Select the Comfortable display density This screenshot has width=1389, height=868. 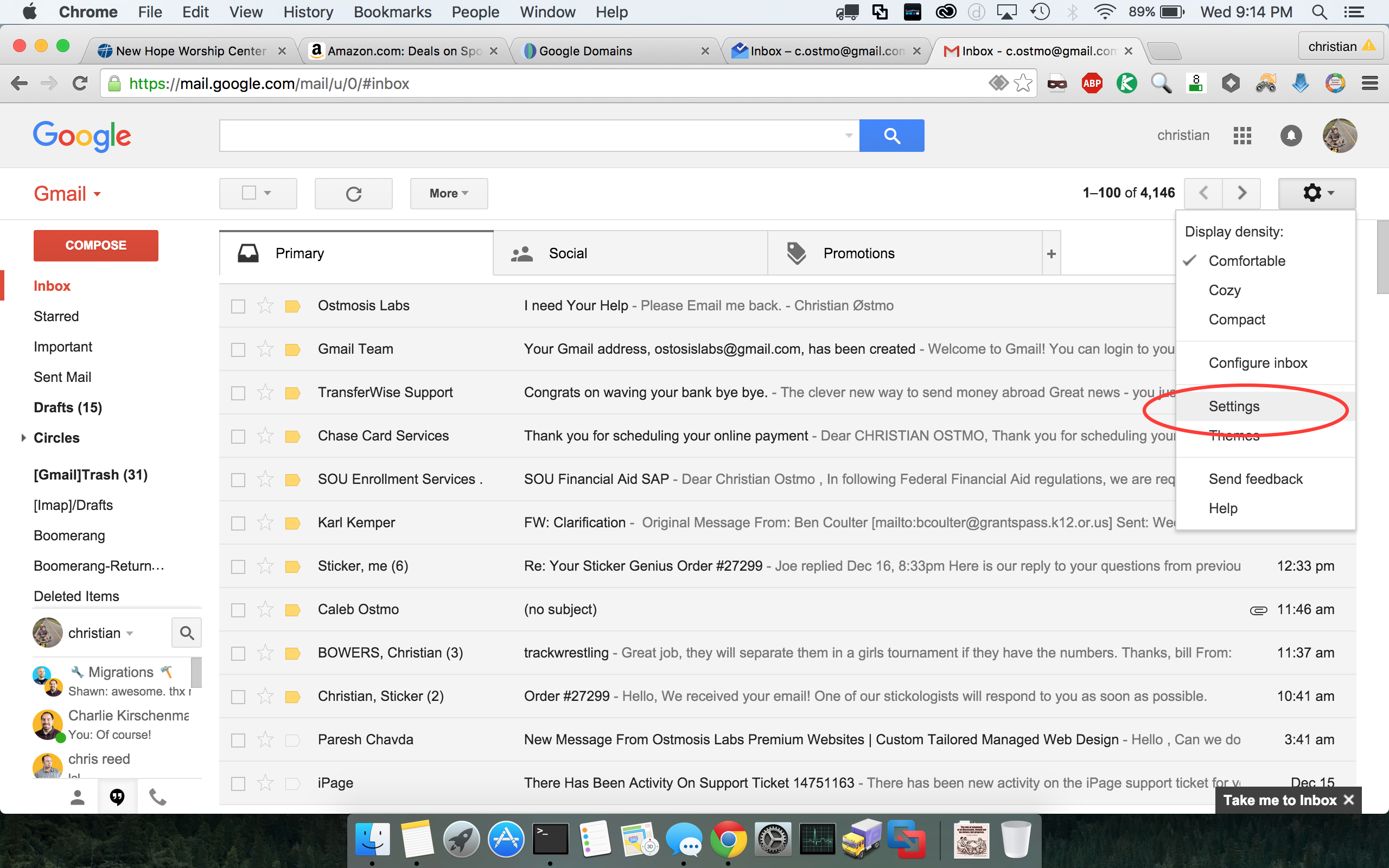pyautogui.click(x=1247, y=260)
